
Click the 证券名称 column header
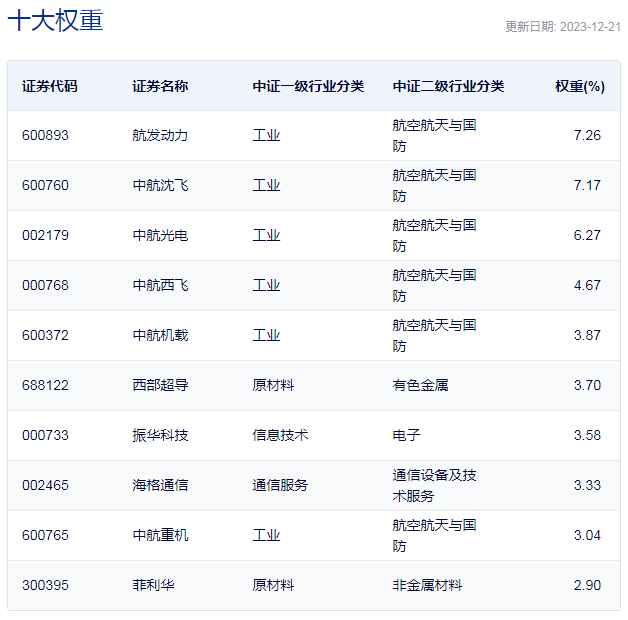[x=160, y=86]
